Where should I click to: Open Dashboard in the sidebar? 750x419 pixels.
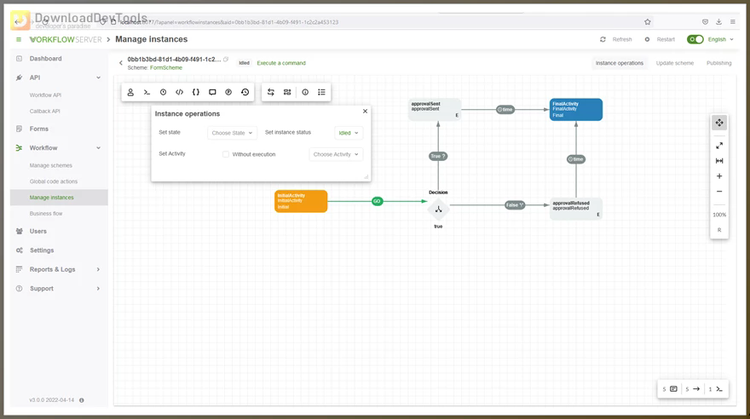(45, 58)
